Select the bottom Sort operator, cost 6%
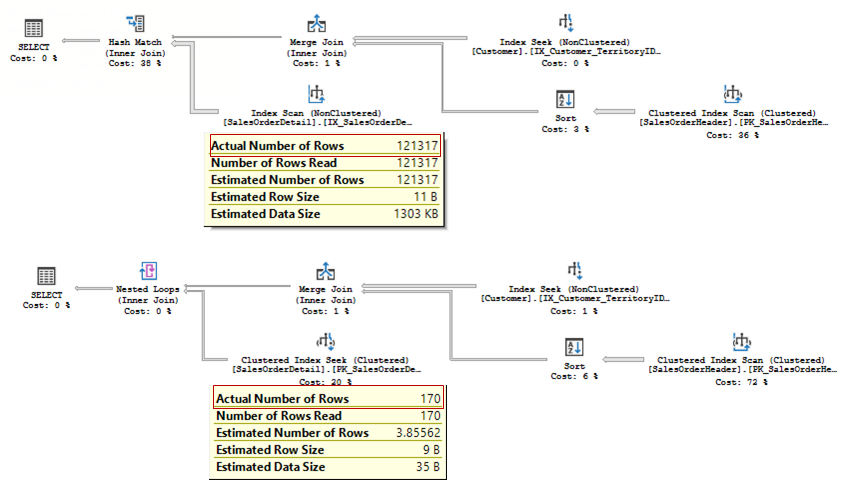Image resolution: width=842 pixels, height=480 pixels. pos(574,347)
